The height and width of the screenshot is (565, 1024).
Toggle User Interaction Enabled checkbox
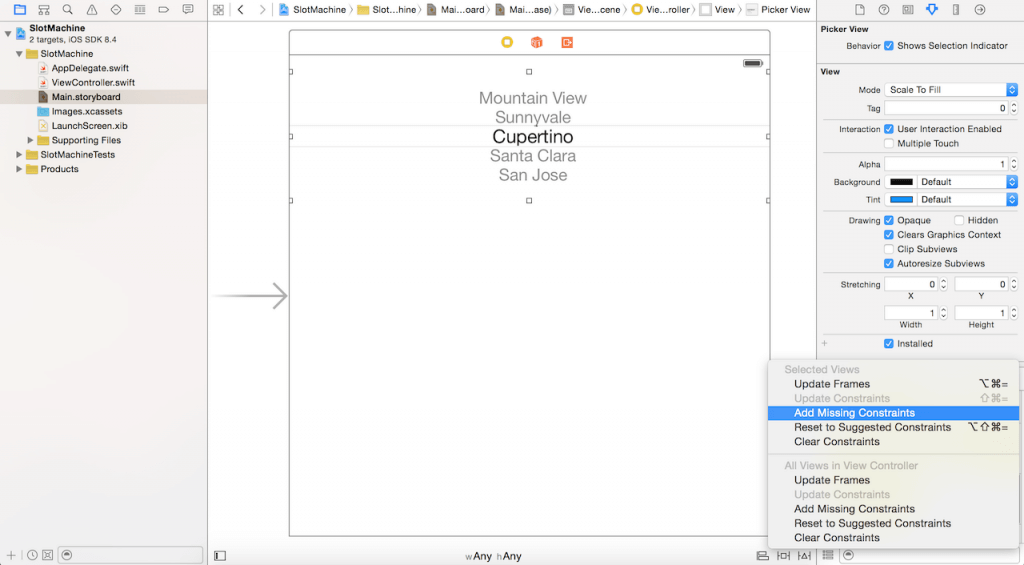click(x=889, y=129)
